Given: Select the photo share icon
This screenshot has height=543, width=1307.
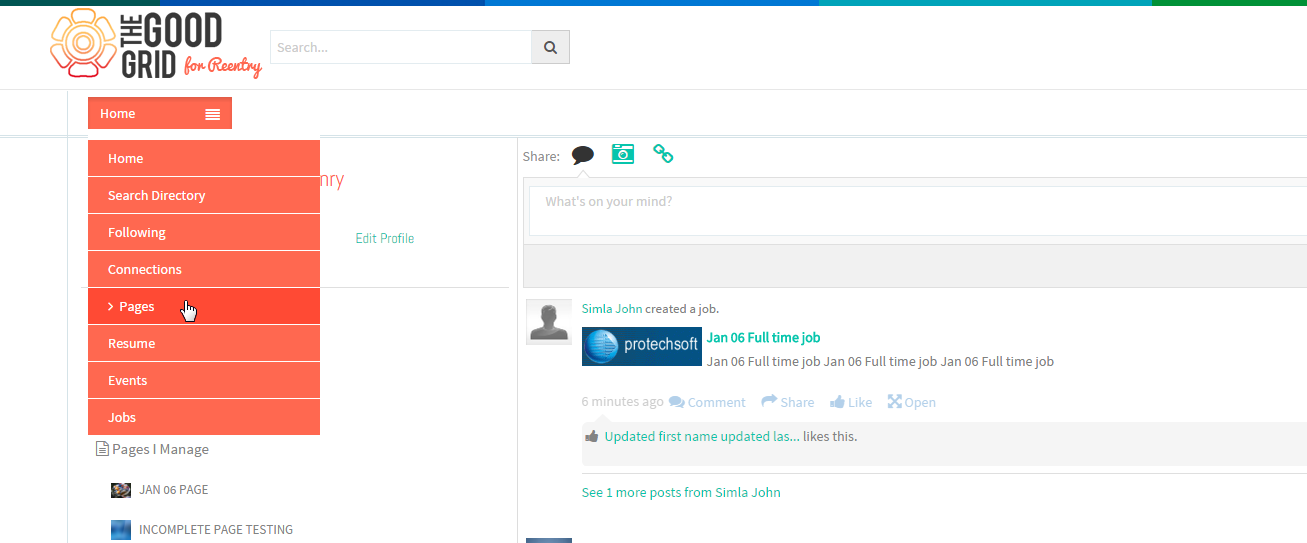Looking at the screenshot, I should pos(623,154).
